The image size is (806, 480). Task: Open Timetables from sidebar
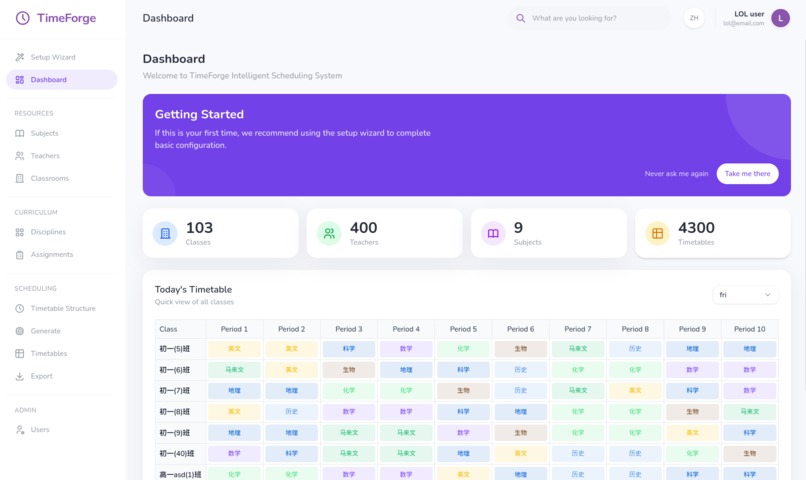click(x=62, y=354)
